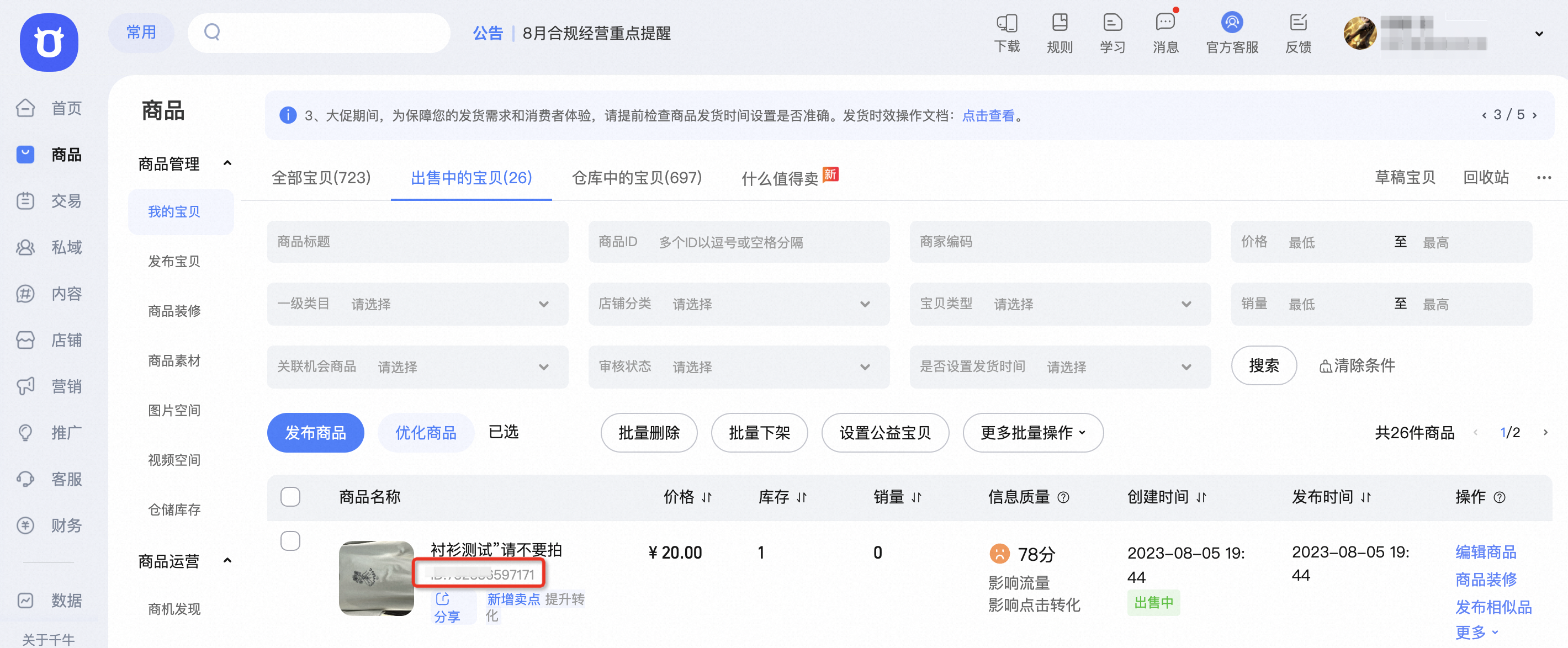
Task: Open the 关联机会商品 dropdown
Action: 417,367
